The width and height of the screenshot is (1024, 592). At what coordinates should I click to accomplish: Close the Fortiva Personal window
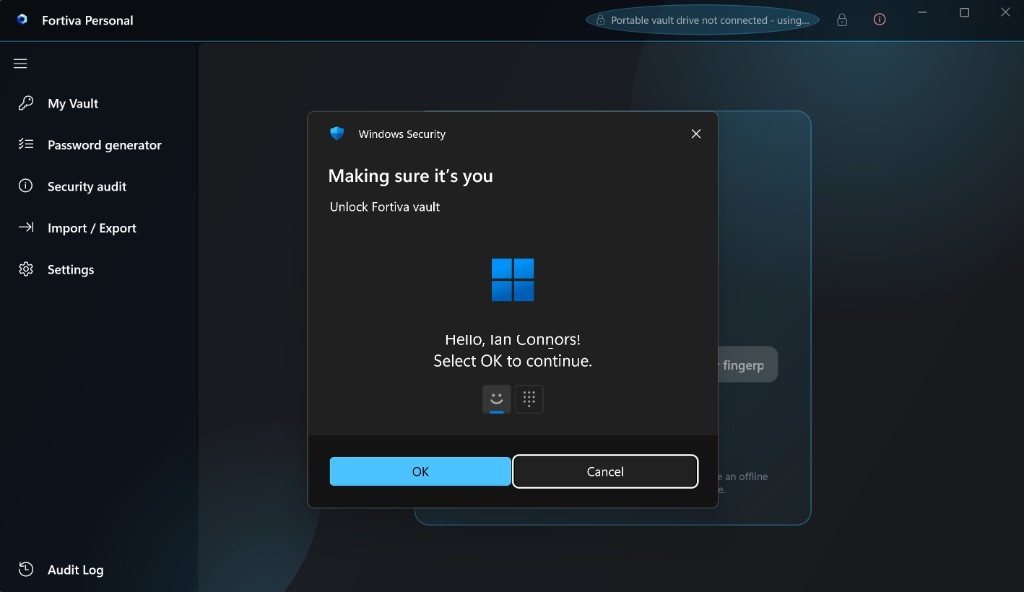pyautogui.click(x=1006, y=12)
